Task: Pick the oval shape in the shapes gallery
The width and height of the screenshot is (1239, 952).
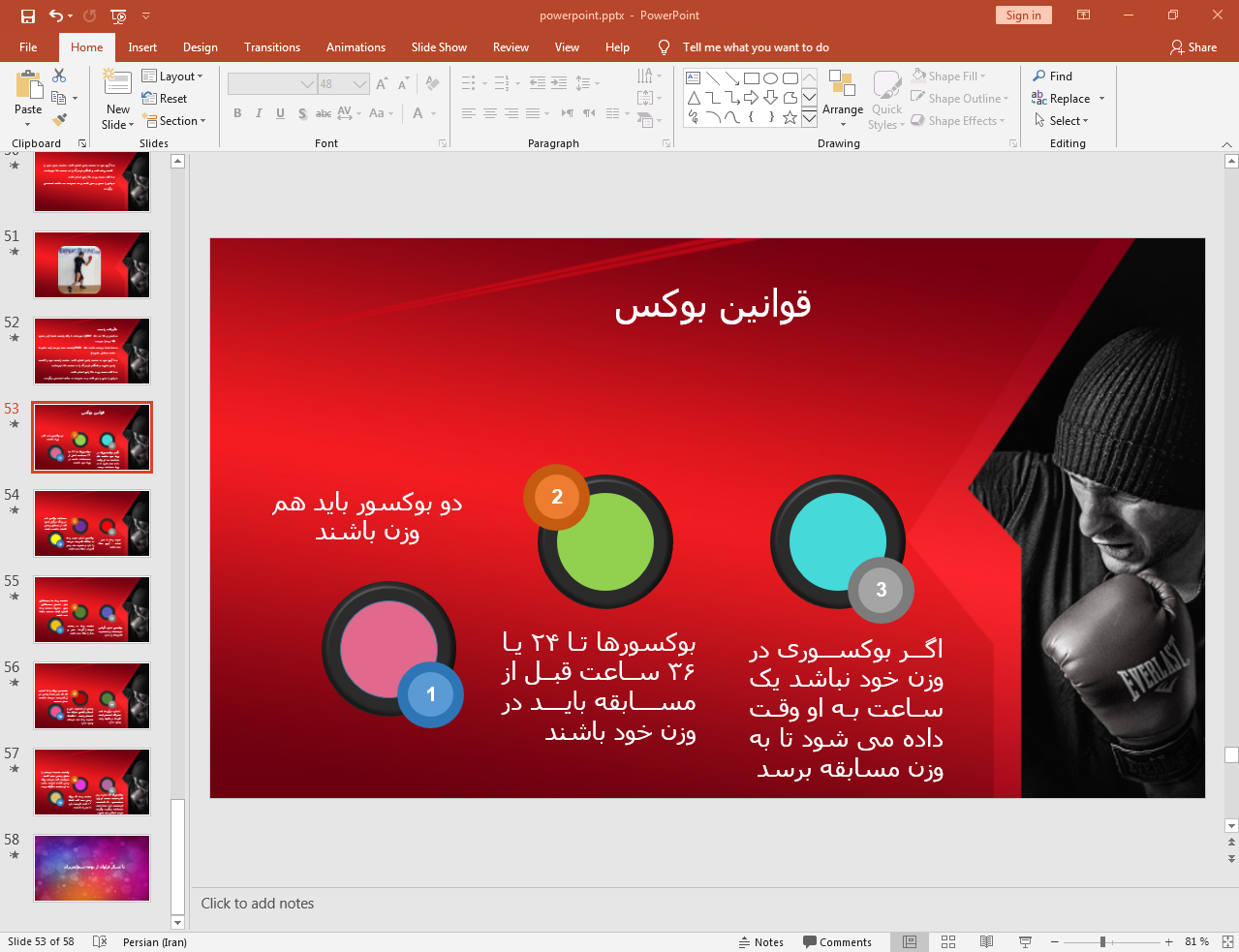Action: (771, 78)
